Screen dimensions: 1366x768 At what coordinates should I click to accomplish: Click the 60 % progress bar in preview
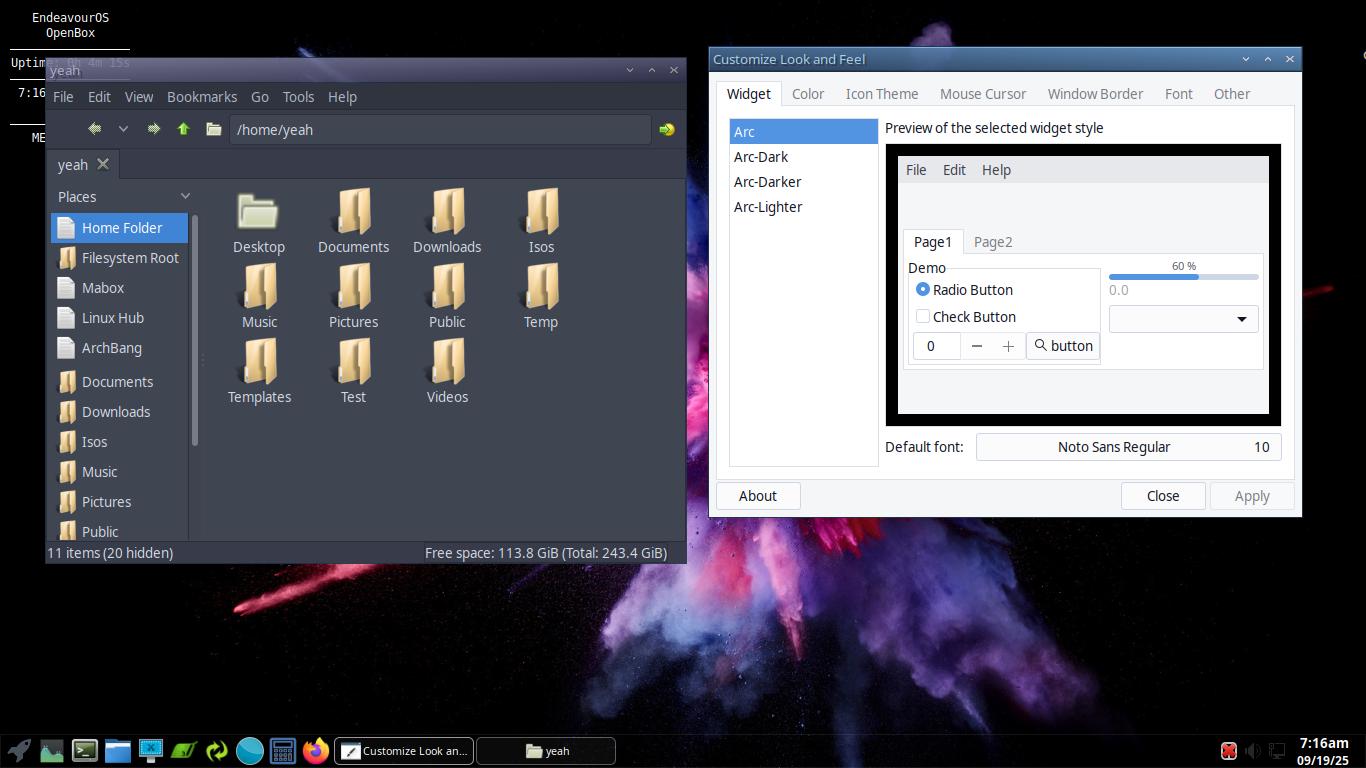1183,276
